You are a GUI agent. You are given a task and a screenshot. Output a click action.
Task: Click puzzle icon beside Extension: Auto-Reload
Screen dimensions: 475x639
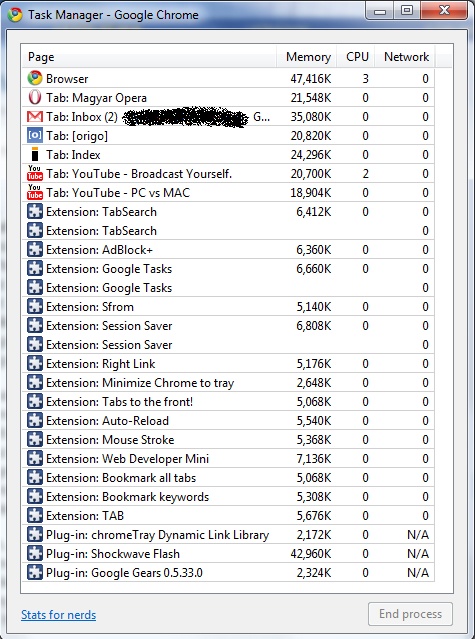click(35, 420)
